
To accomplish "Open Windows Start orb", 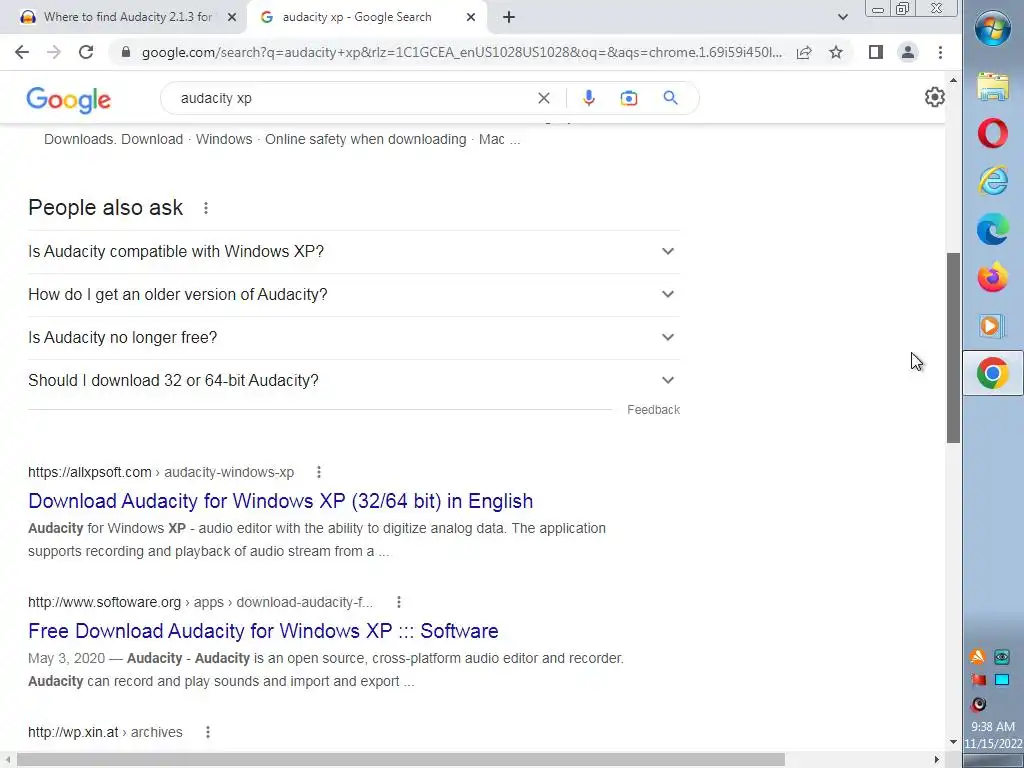I will [993, 29].
